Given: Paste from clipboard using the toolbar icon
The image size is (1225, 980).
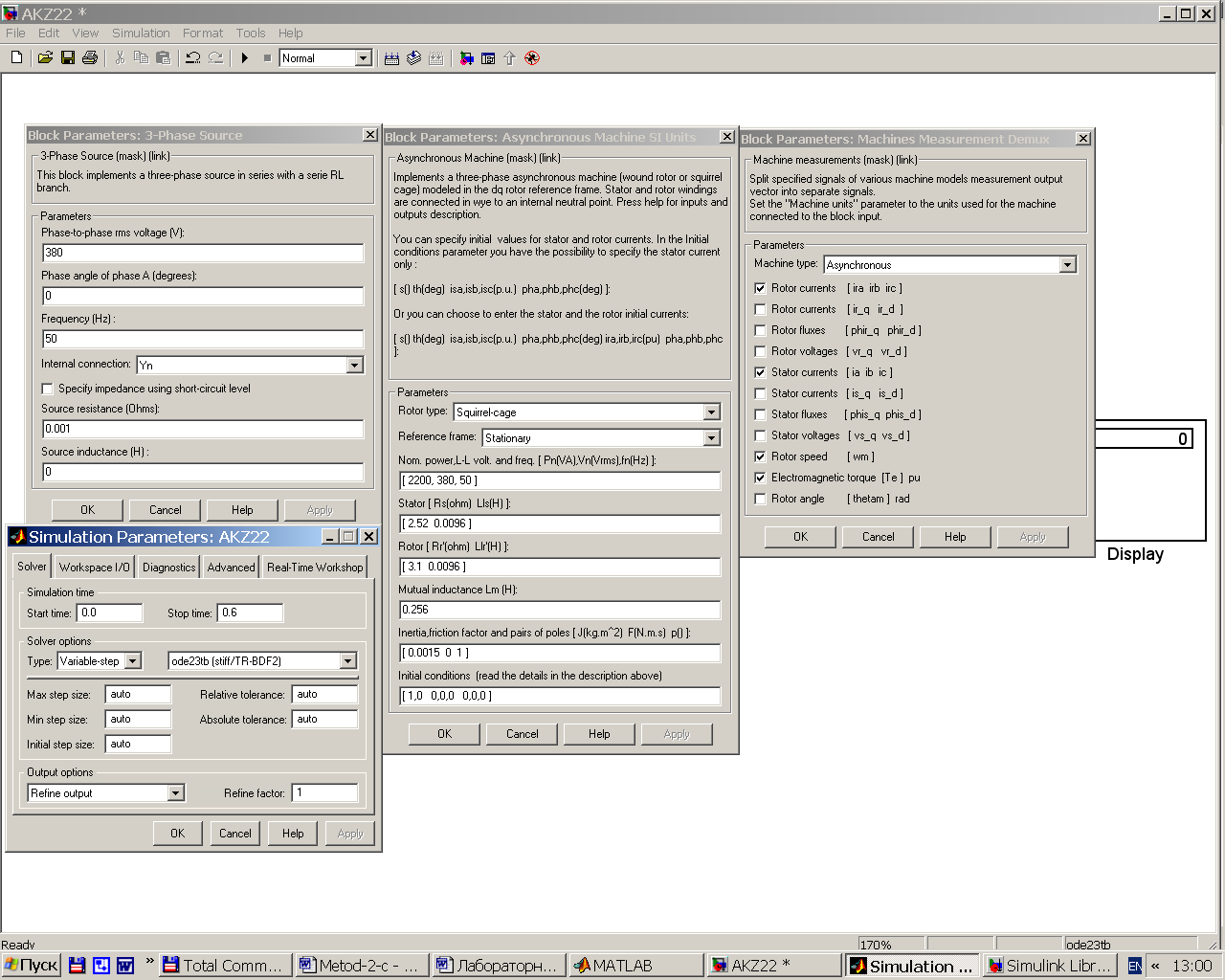Looking at the screenshot, I should (163, 58).
